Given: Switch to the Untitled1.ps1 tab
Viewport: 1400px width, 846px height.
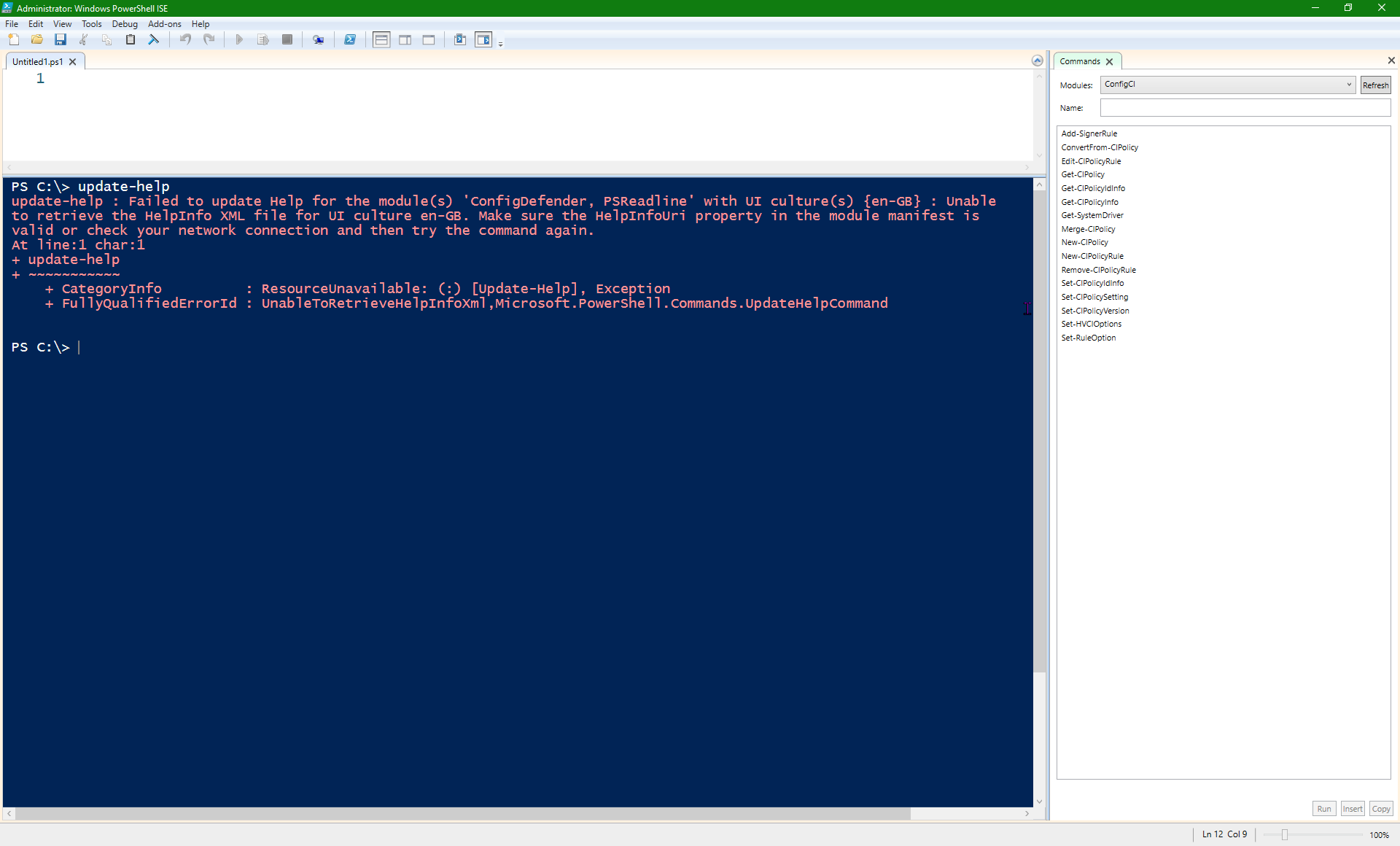Looking at the screenshot, I should tap(36, 62).
